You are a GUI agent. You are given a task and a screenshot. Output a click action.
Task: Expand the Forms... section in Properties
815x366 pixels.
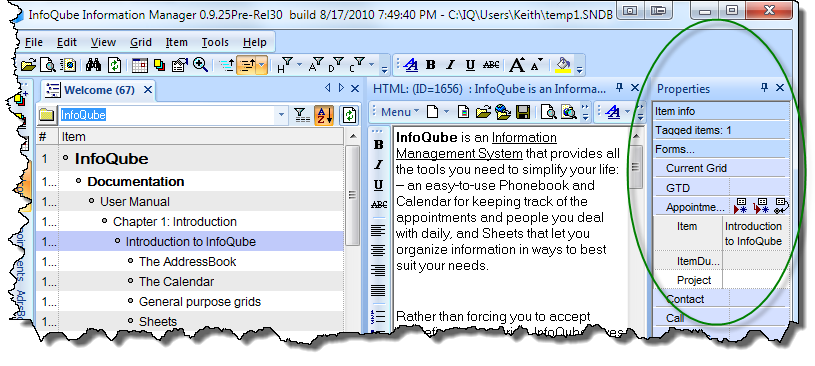point(722,150)
